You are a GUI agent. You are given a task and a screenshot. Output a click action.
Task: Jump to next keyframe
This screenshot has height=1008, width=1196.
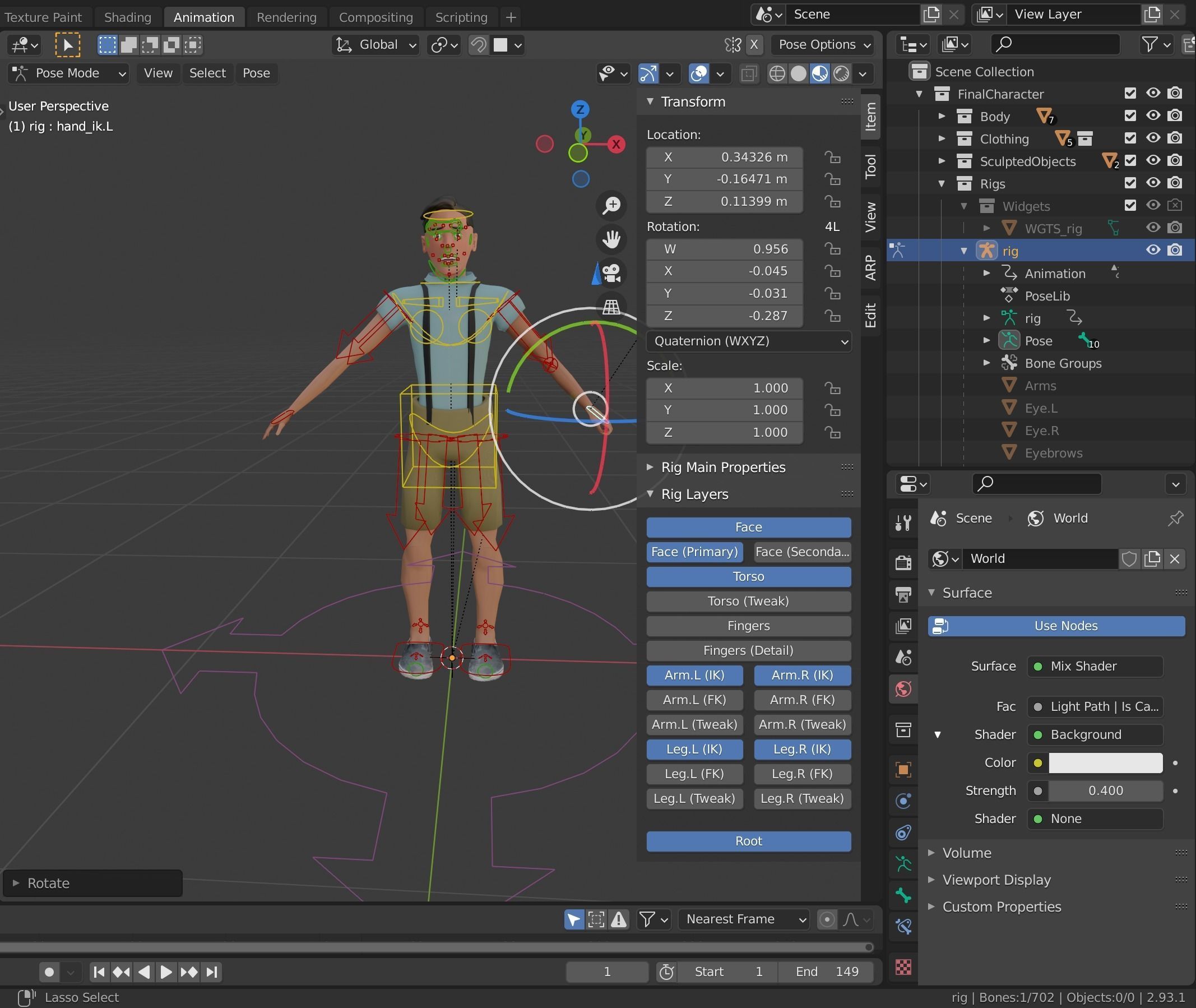coord(189,972)
